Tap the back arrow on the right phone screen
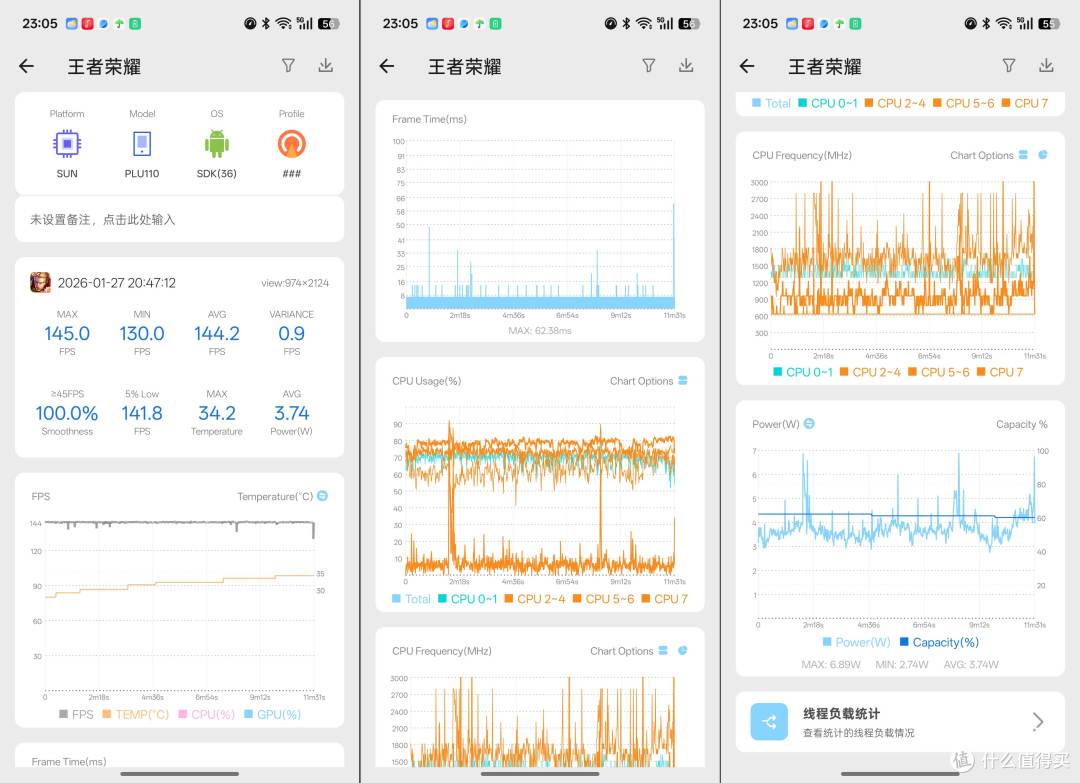The width and height of the screenshot is (1080, 783). pos(747,66)
